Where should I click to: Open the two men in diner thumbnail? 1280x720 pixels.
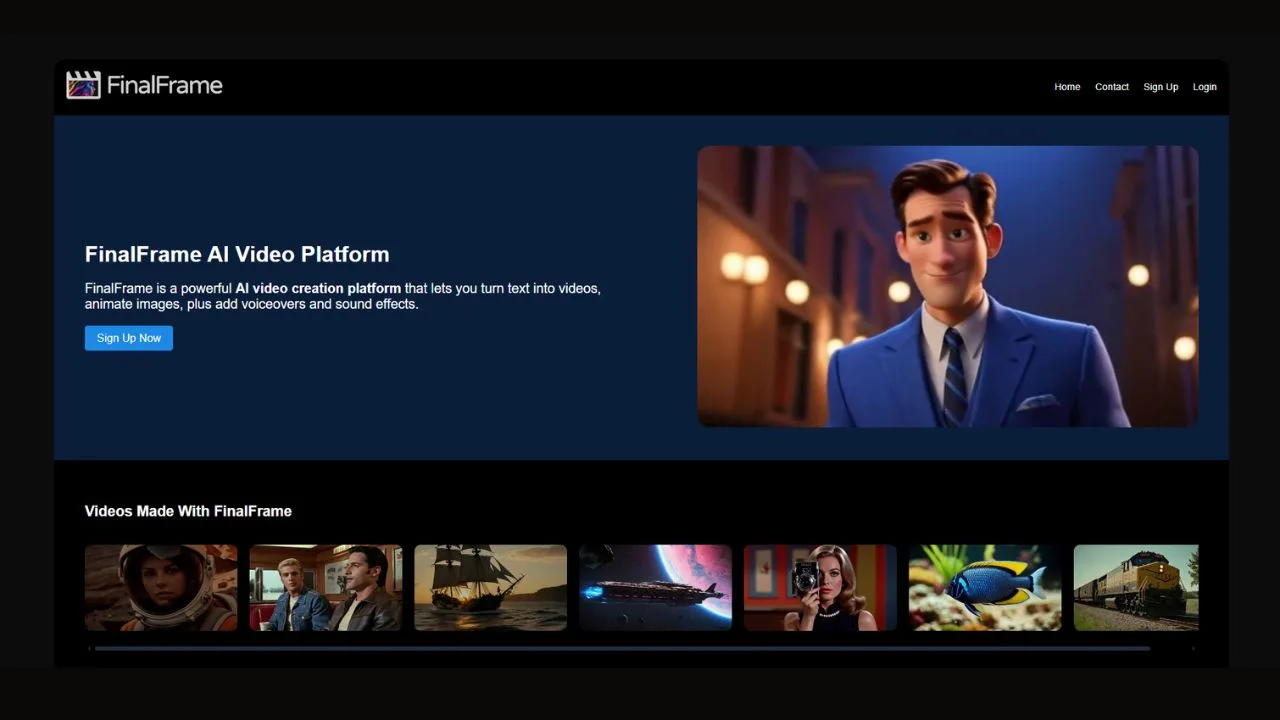point(325,587)
